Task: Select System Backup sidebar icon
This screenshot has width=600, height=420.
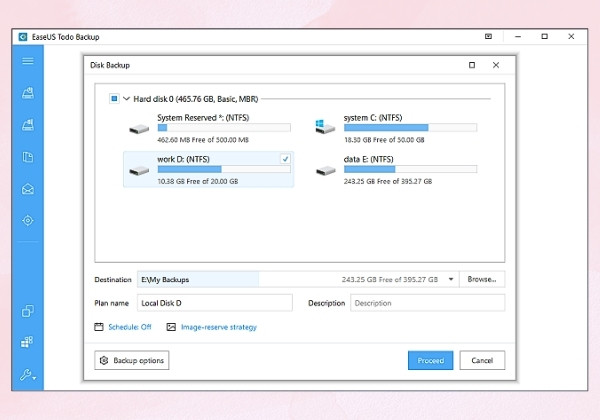Action: click(28, 124)
